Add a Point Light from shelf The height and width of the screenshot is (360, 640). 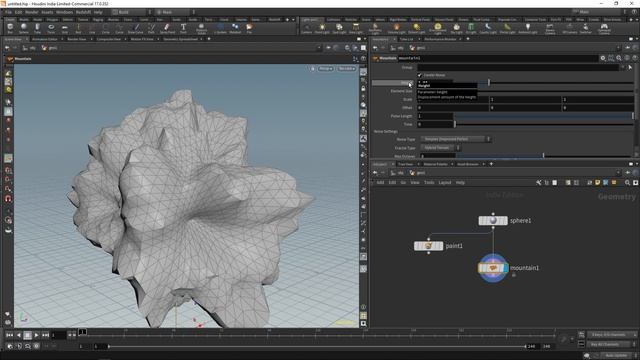pos(322,29)
